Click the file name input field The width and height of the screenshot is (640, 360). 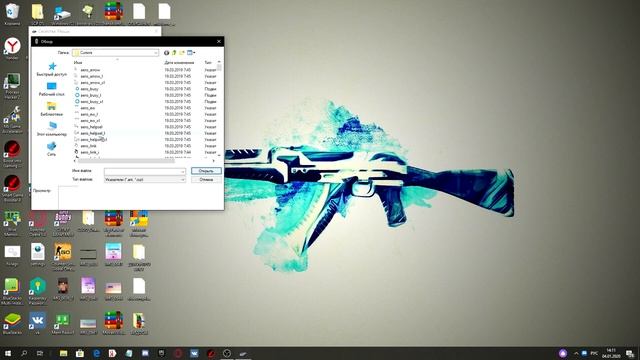pos(145,171)
